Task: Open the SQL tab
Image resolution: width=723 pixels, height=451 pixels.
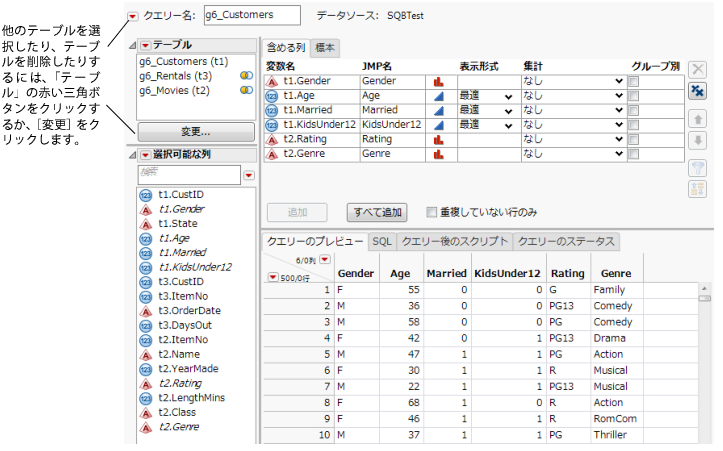Action: point(382,242)
